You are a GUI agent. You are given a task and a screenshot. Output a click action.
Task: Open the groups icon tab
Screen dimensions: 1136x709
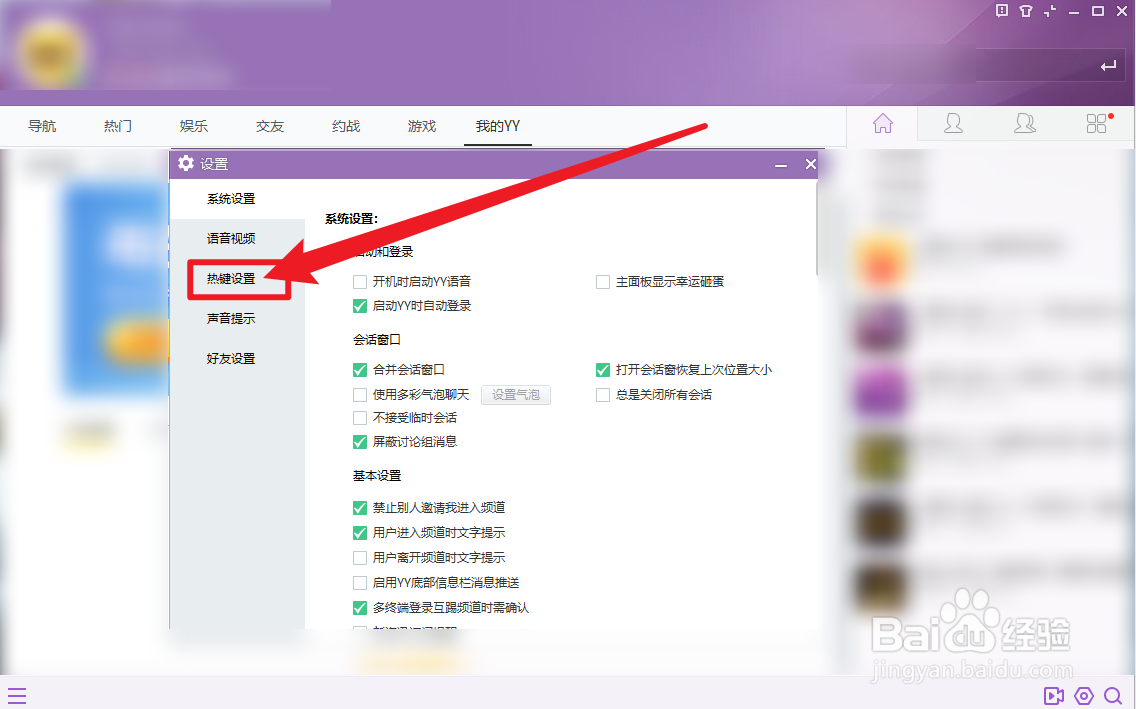click(x=1024, y=124)
